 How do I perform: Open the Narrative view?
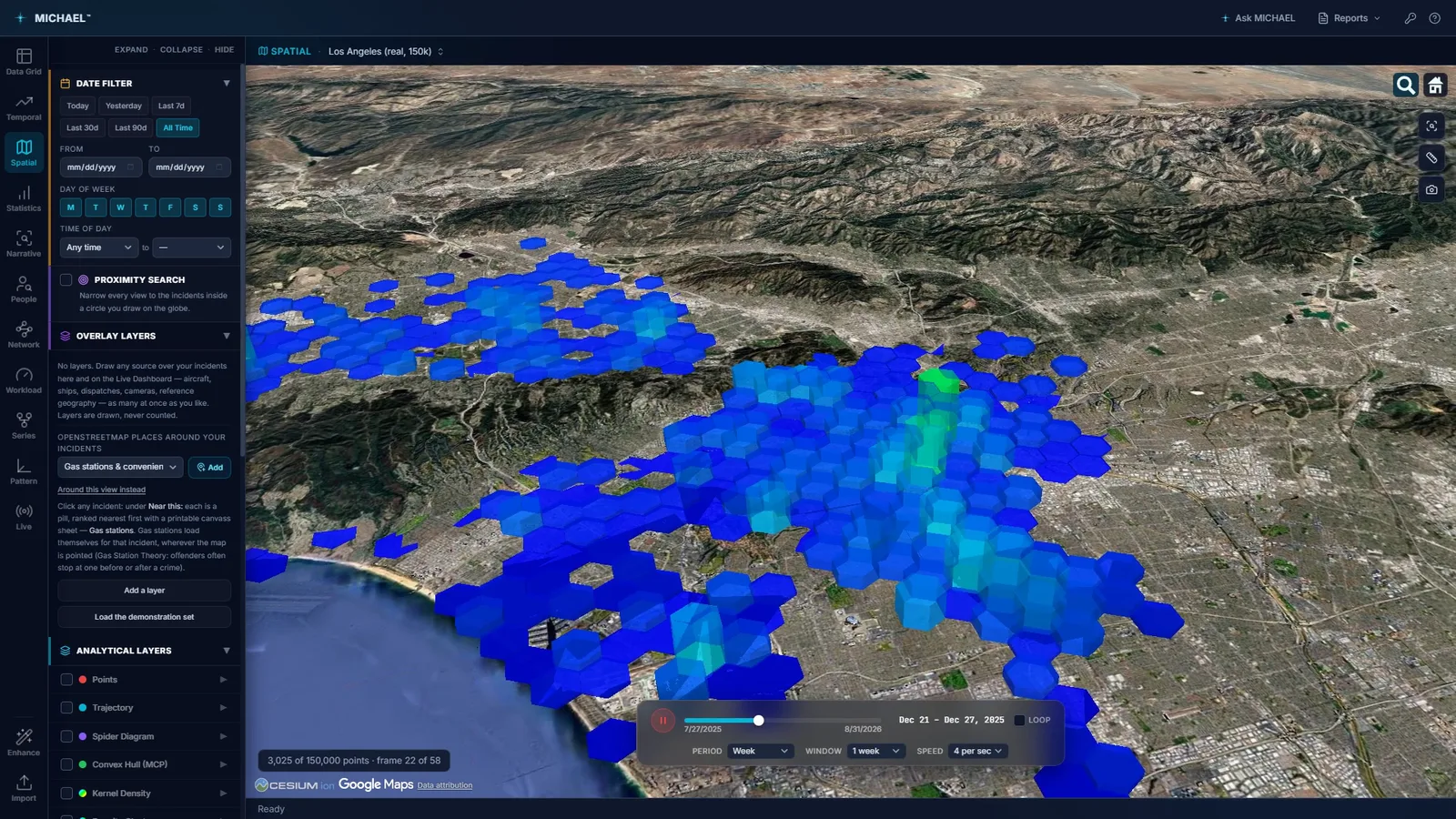pos(24,244)
